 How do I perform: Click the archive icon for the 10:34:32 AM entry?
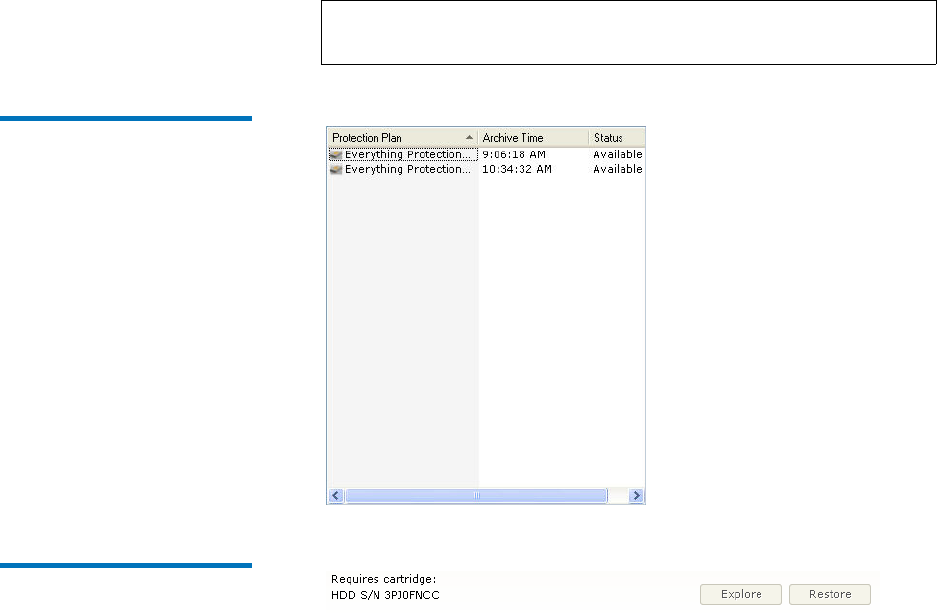336,170
